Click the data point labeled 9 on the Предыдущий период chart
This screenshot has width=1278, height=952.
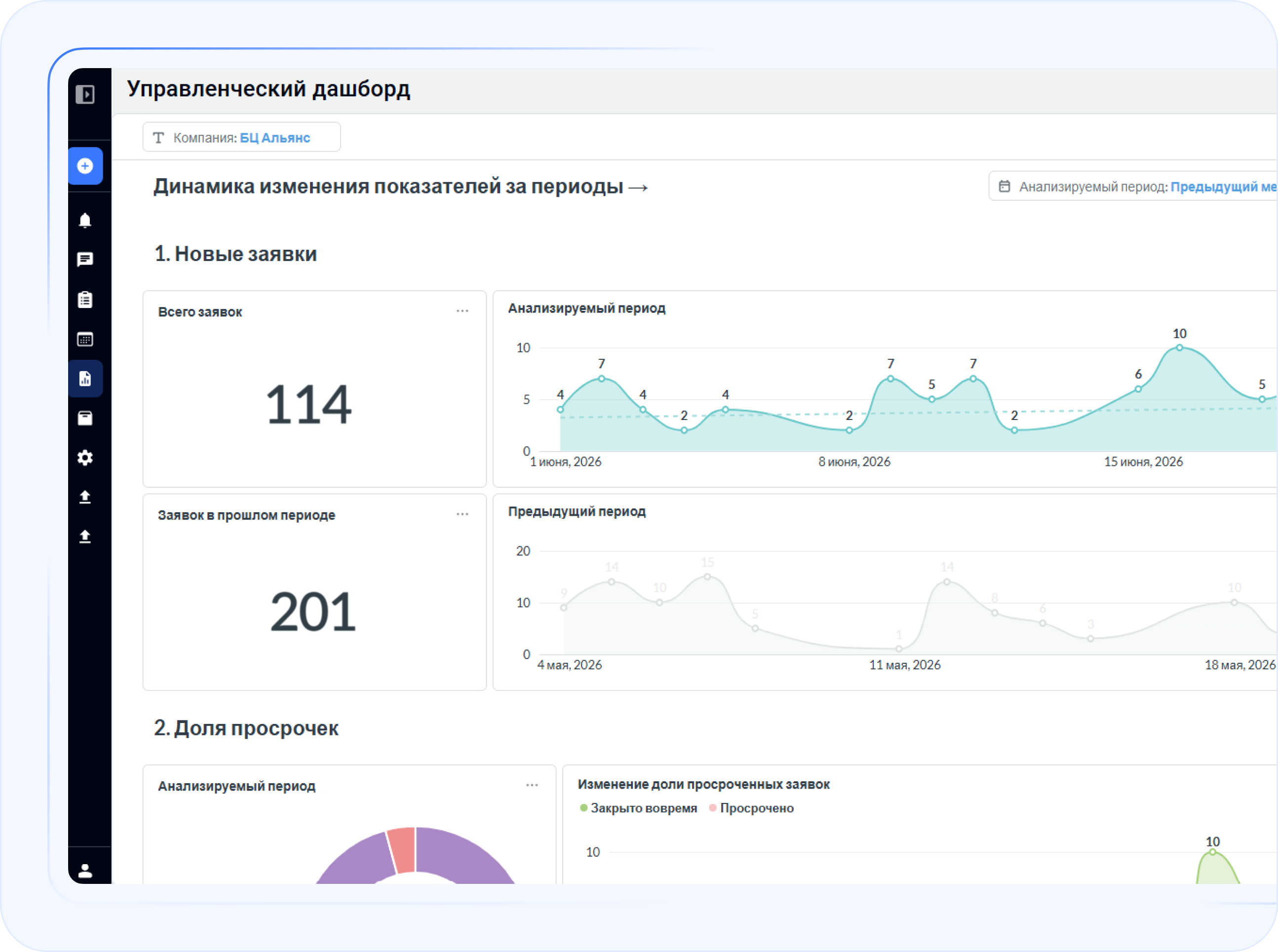pos(564,608)
